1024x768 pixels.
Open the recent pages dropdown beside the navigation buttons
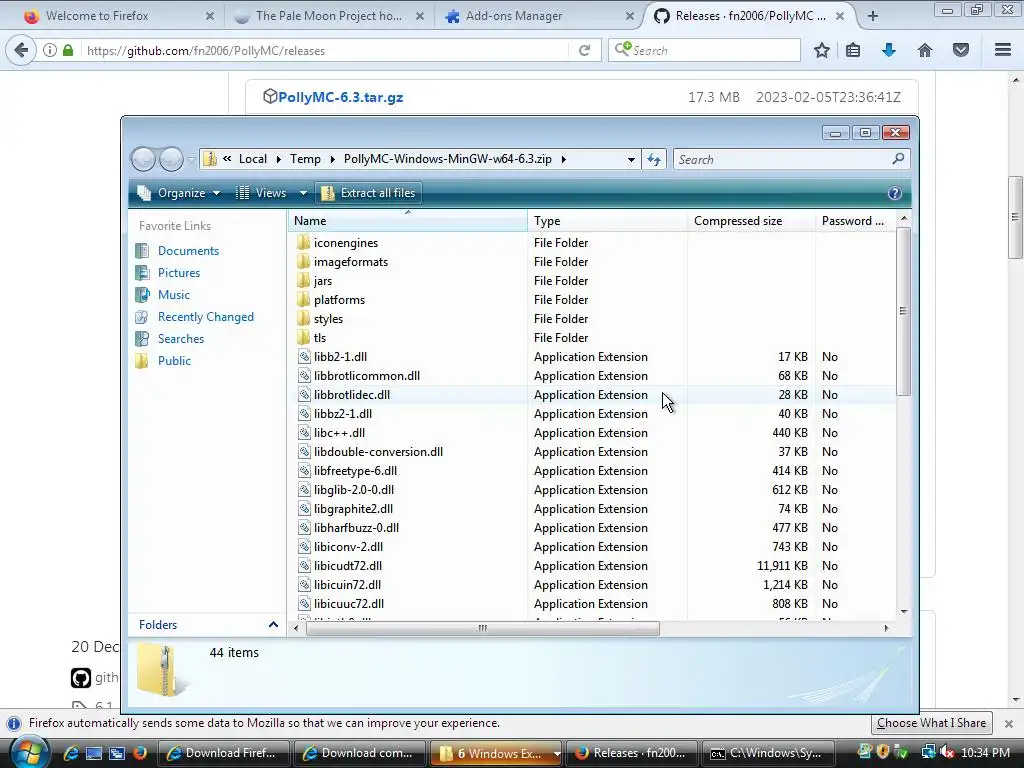tap(191, 159)
